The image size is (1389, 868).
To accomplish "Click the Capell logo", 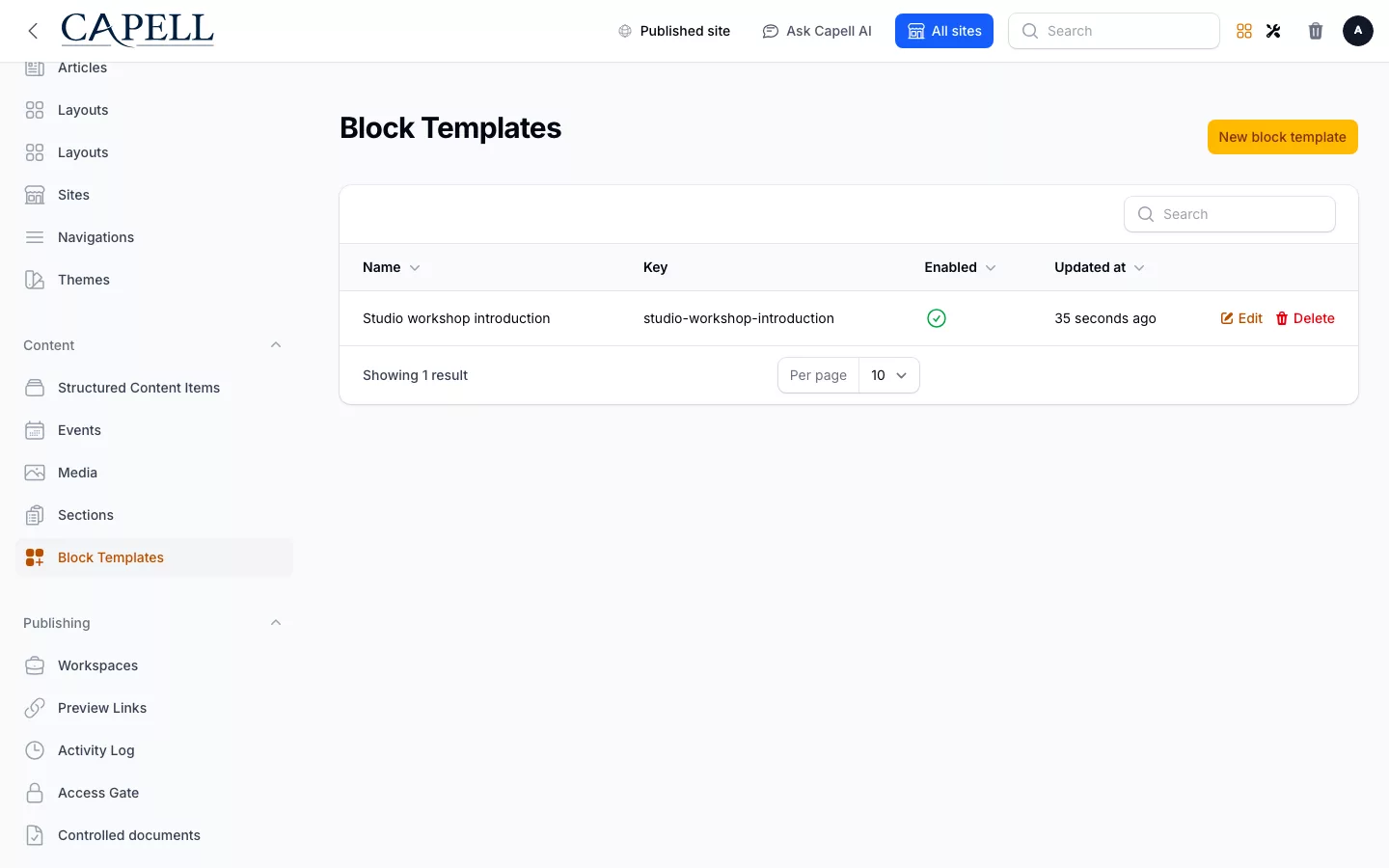I will tap(137, 30).
